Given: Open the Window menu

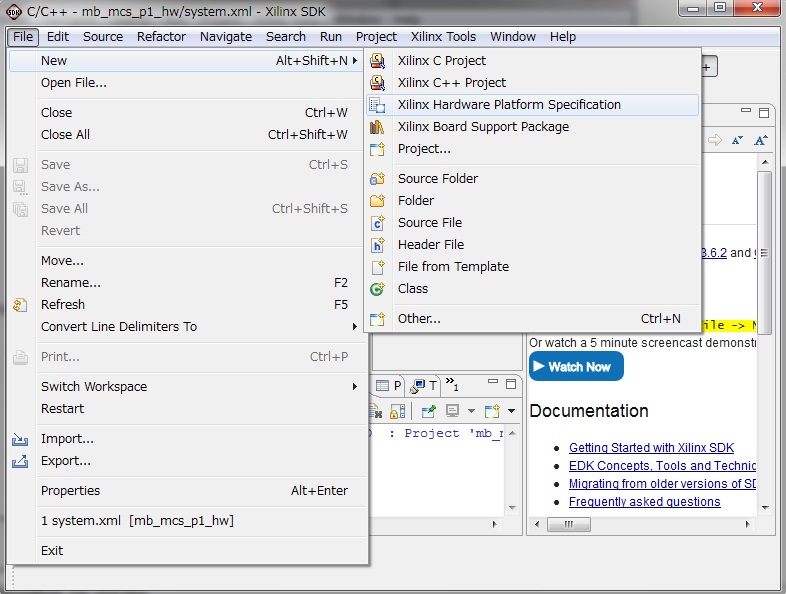Looking at the screenshot, I should coord(513,37).
